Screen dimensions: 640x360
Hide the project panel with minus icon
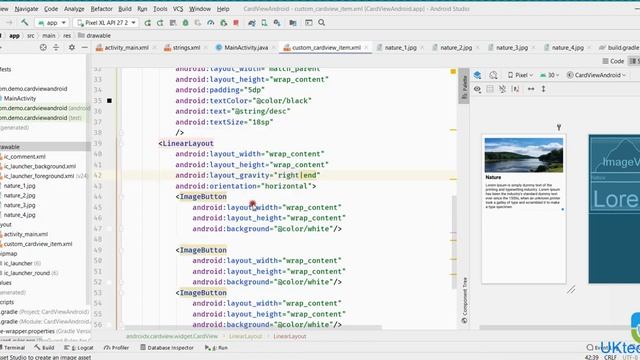pos(84,47)
